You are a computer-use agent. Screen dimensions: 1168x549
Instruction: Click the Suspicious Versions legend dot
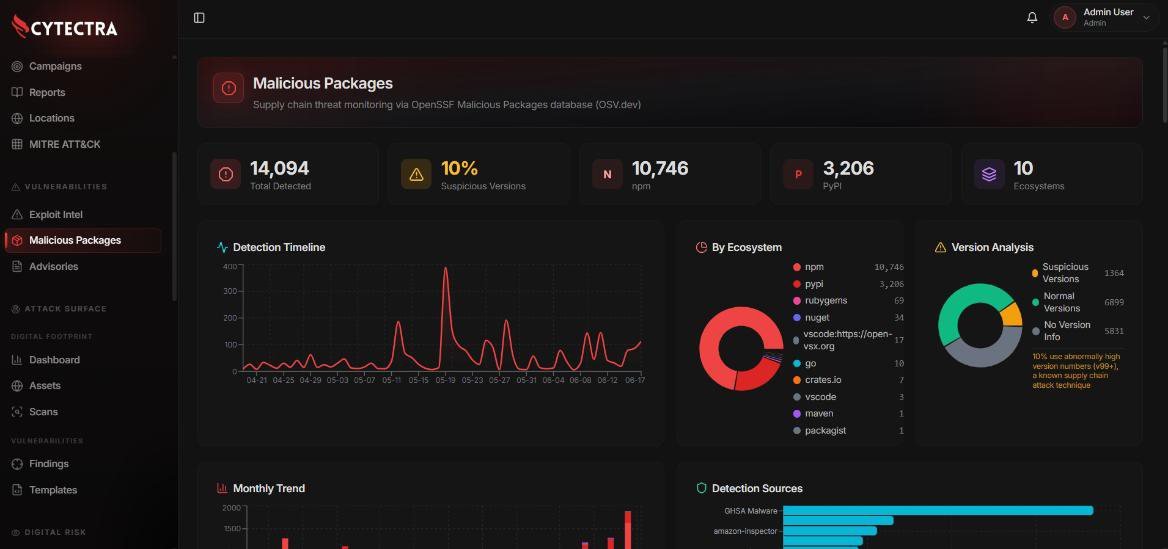click(x=1035, y=273)
